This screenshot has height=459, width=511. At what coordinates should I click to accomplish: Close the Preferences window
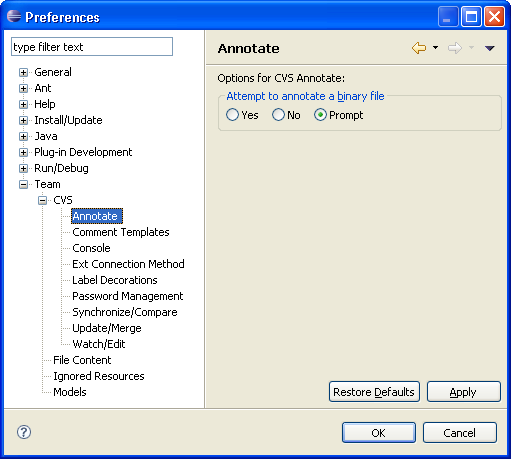coord(494,16)
